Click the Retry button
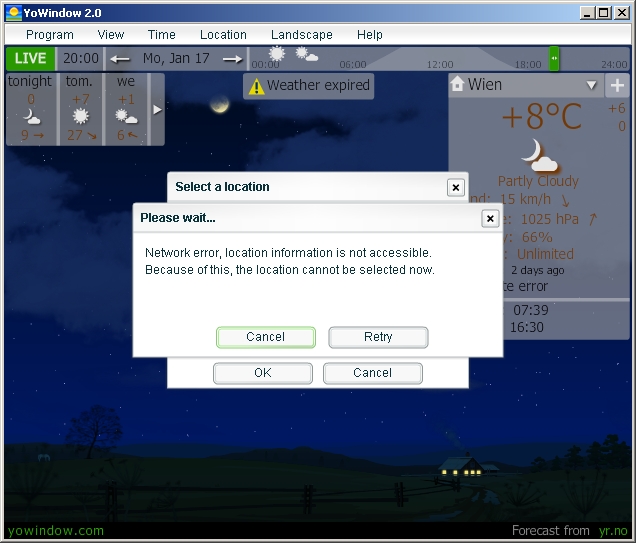The height and width of the screenshot is (543, 636). tap(378, 337)
